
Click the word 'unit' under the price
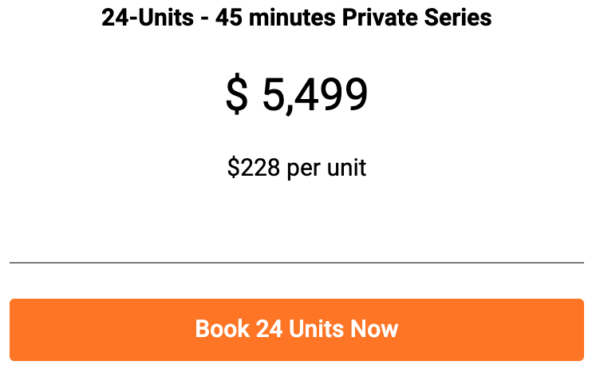point(347,167)
